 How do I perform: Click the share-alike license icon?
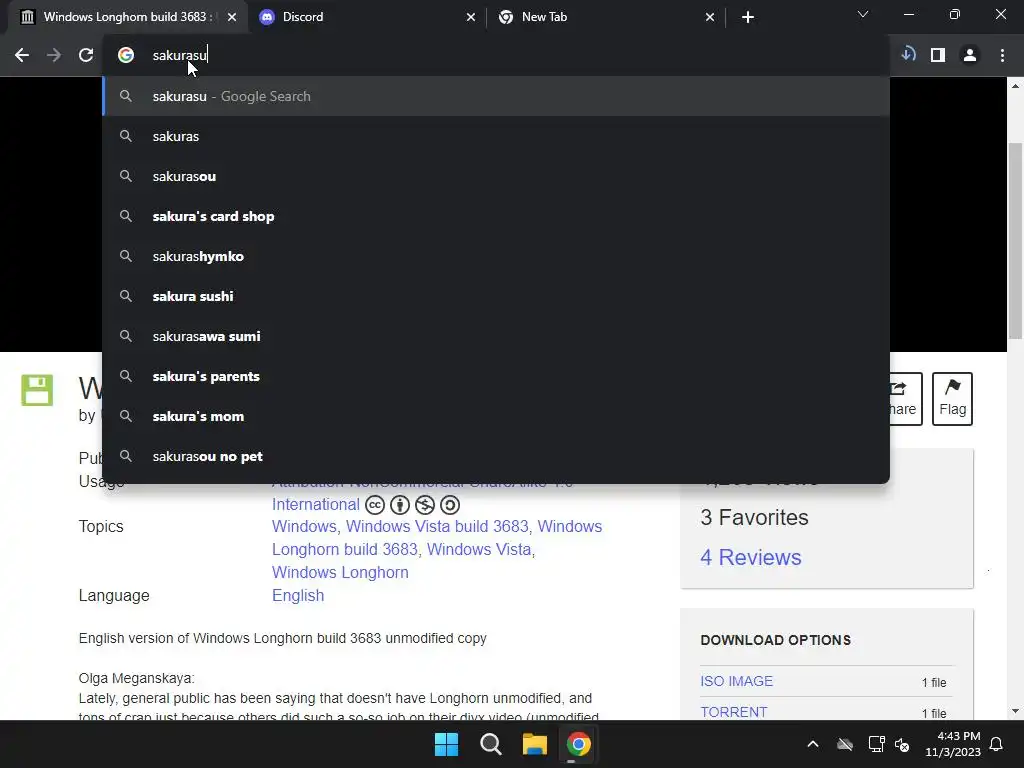(450, 505)
